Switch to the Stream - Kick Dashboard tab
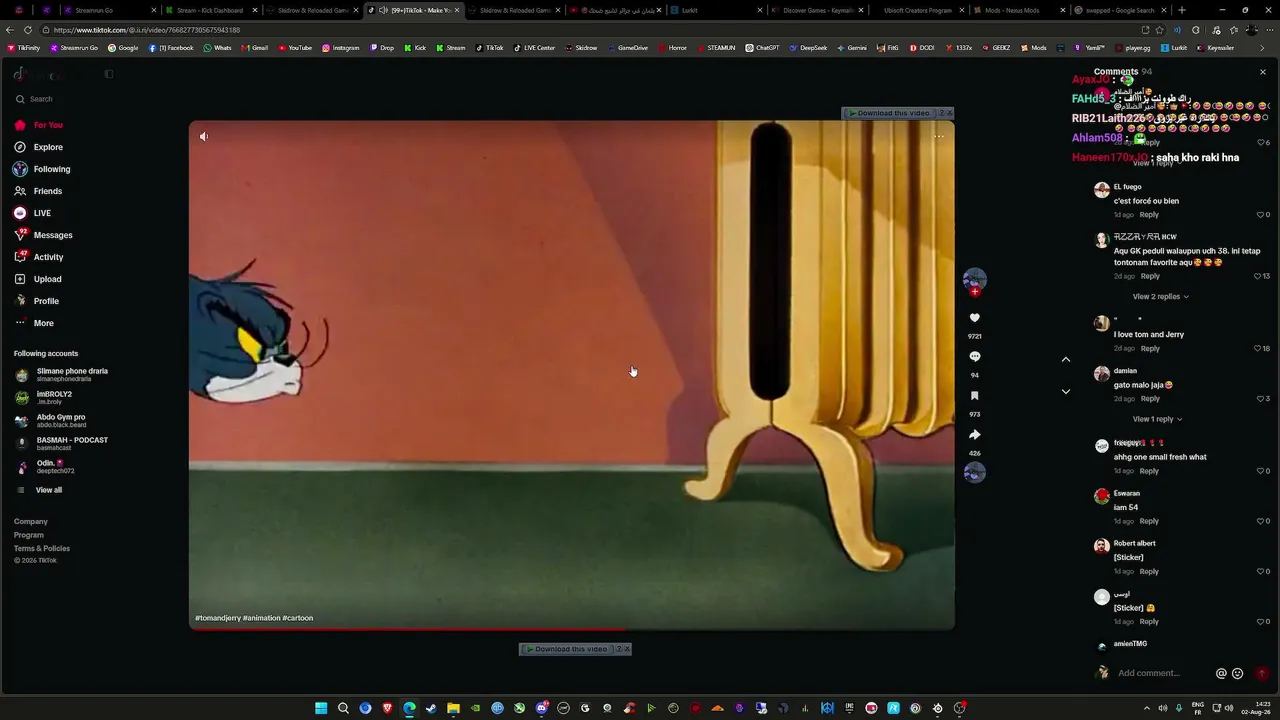The height and width of the screenshot is (720, 1280). [x=210, y=10]
